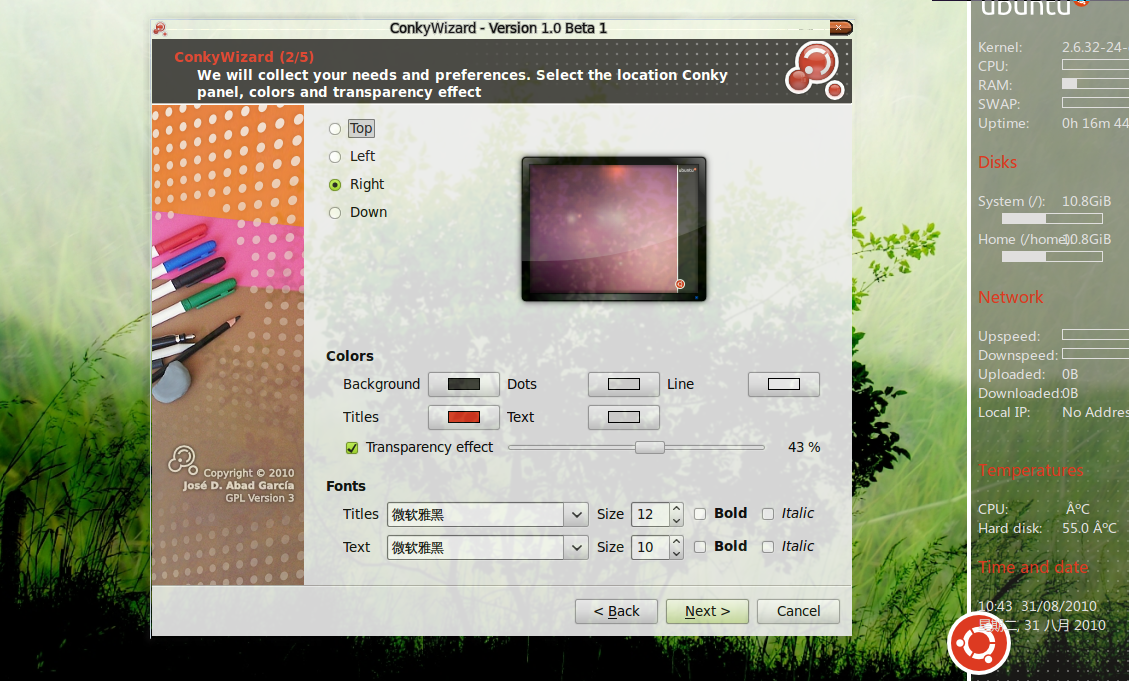
Task: Select the Right location radio button
Action: coord(335,185)
